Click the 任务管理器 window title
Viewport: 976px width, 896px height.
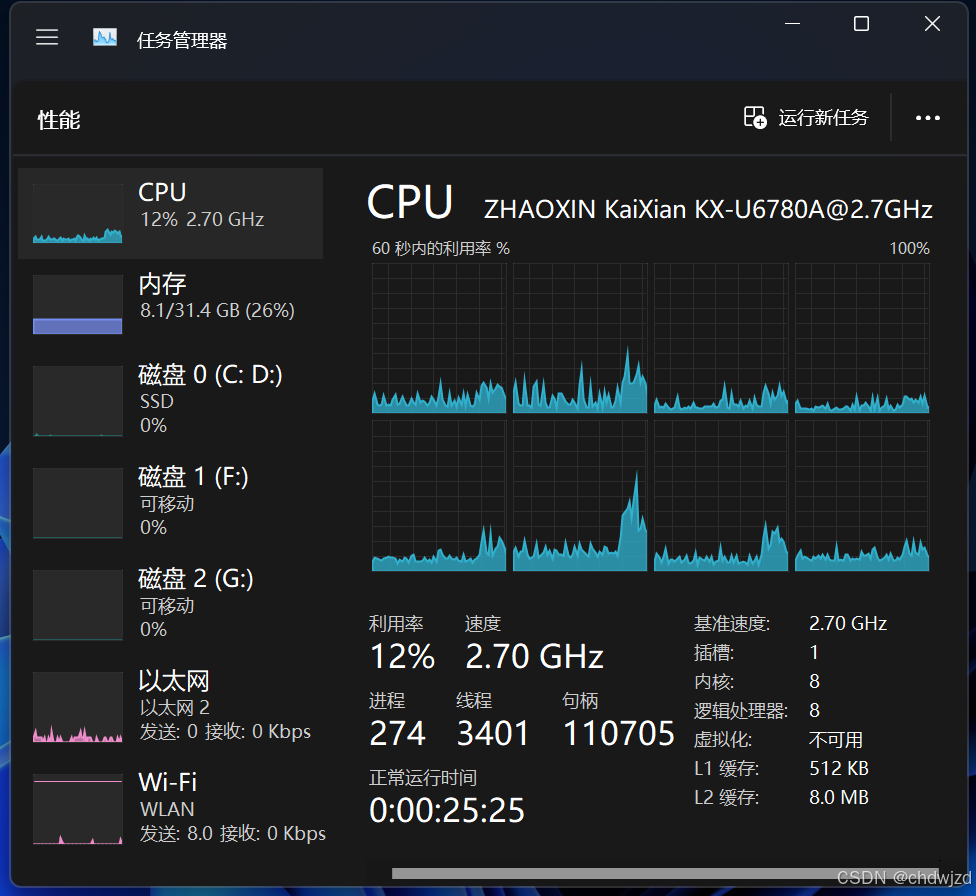(x=182, y=40)
